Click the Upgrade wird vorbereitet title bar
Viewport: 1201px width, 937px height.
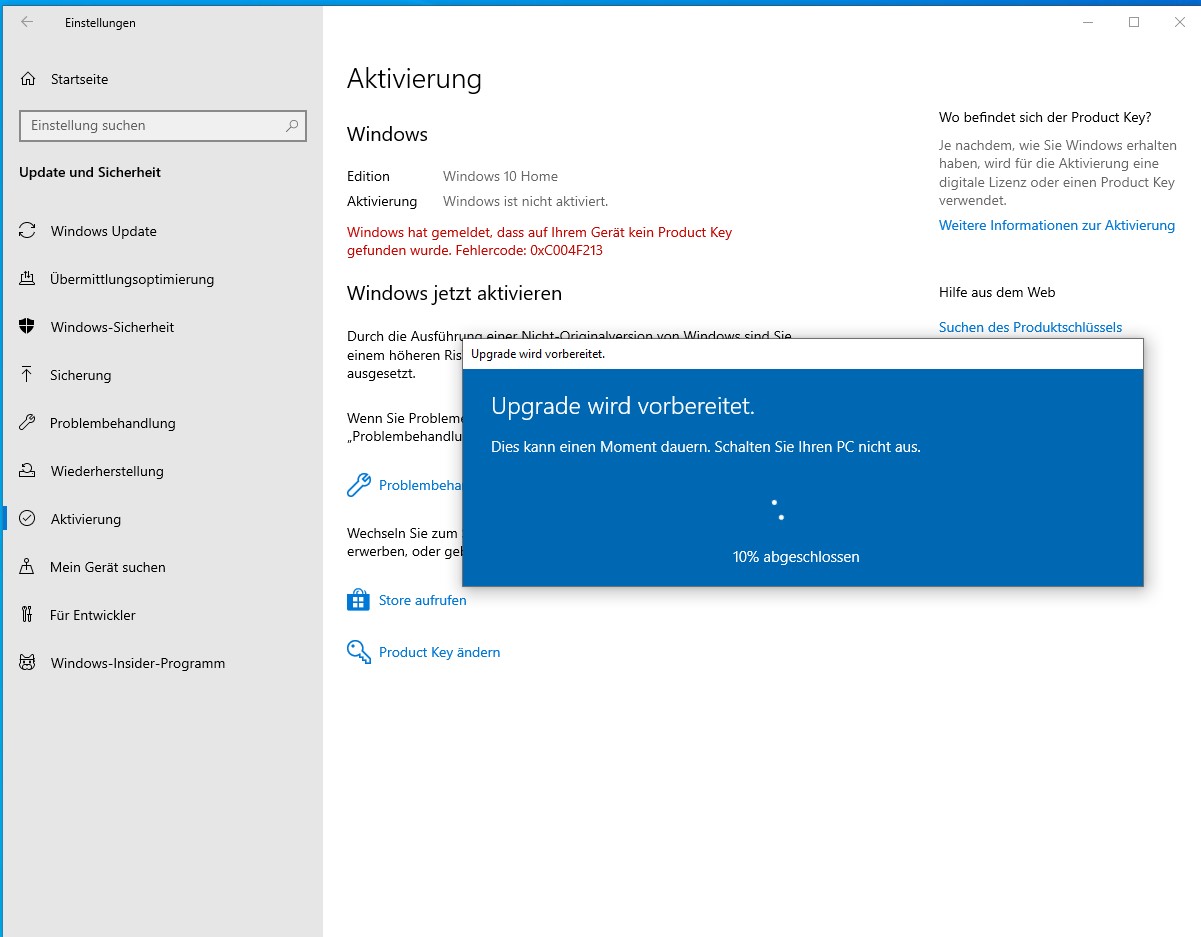pyautogui.click(x=700, y=353)
